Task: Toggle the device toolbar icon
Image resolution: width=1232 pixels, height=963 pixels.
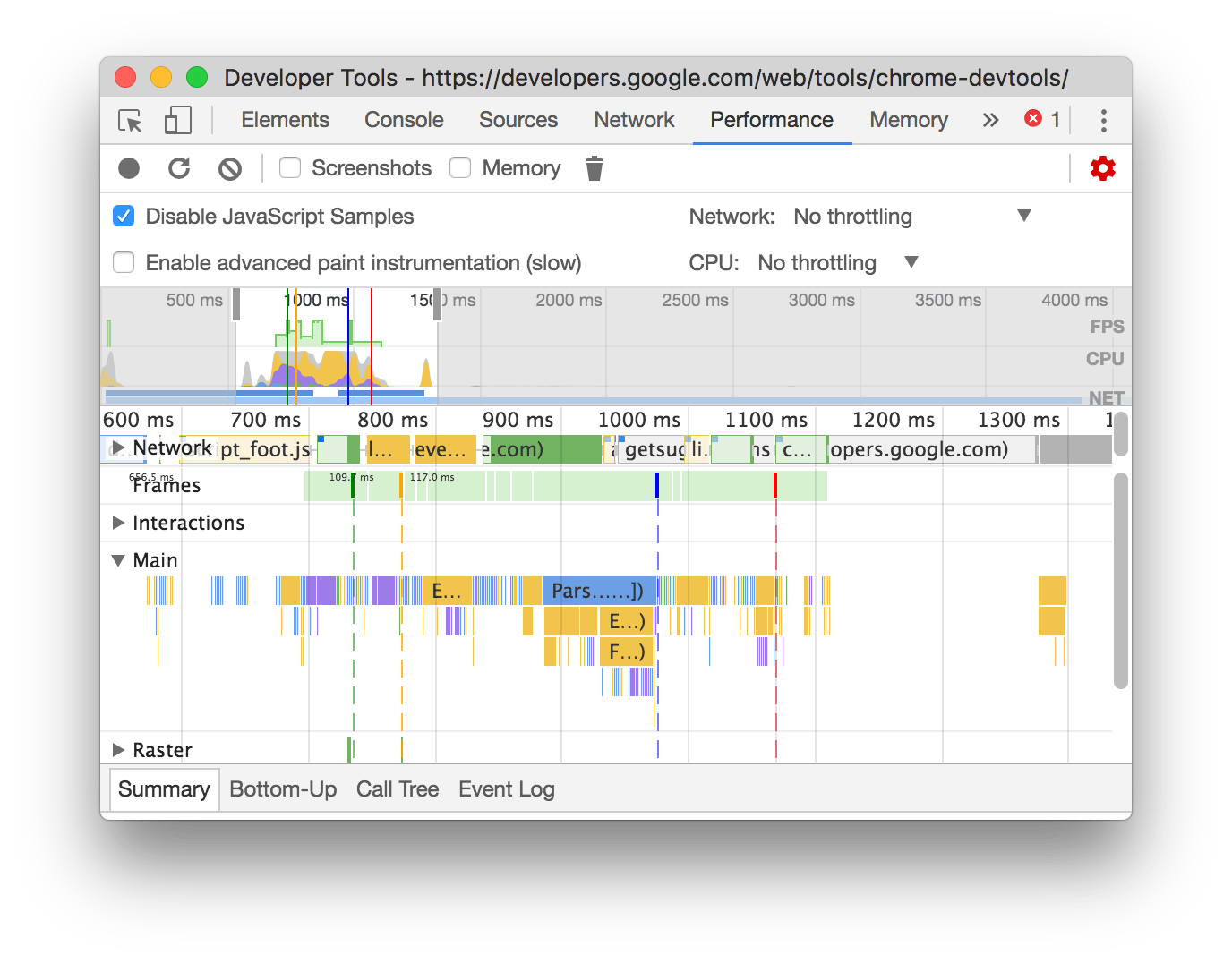Action: point(177,120)
